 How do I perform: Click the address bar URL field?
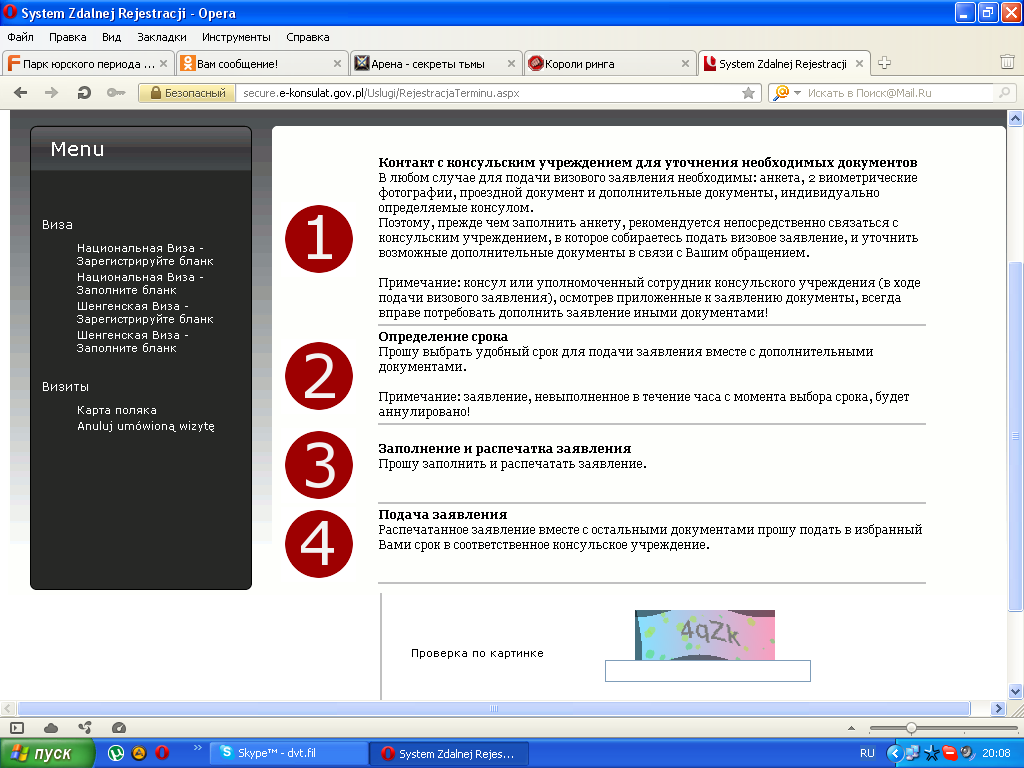(490, 93)
